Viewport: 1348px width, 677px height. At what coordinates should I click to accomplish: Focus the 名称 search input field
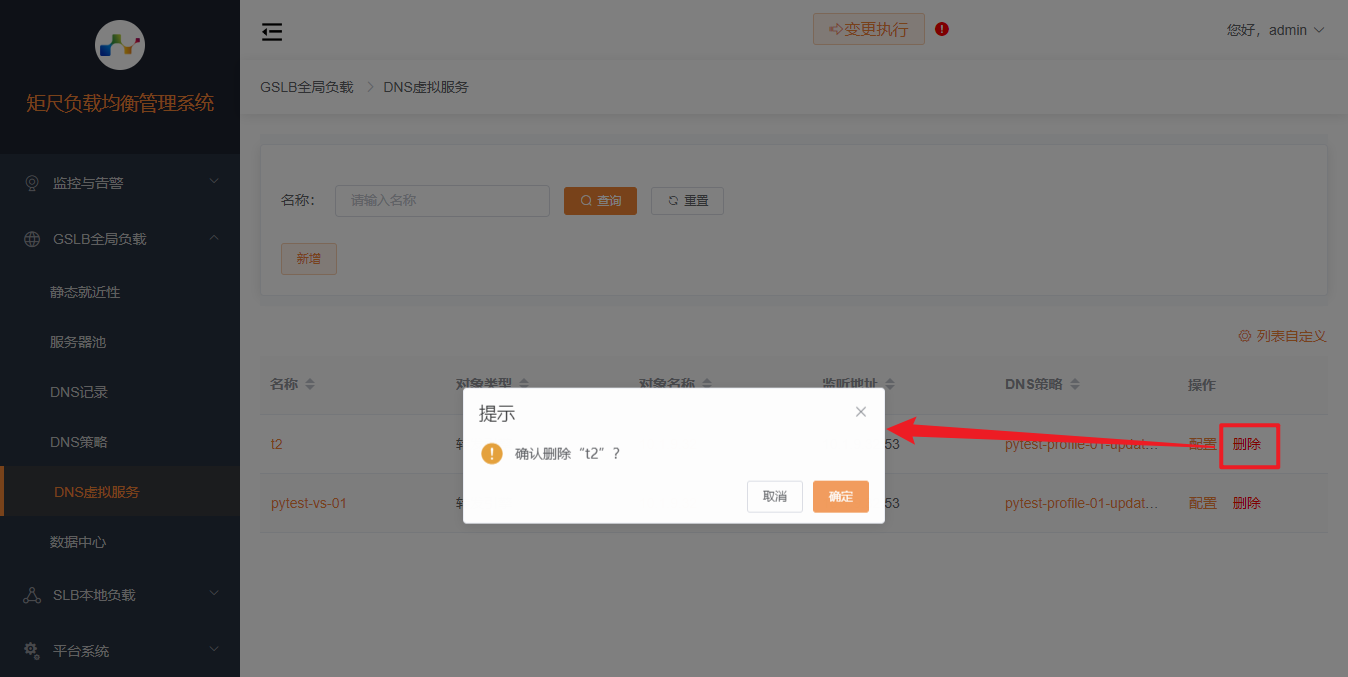pos(442,201)
